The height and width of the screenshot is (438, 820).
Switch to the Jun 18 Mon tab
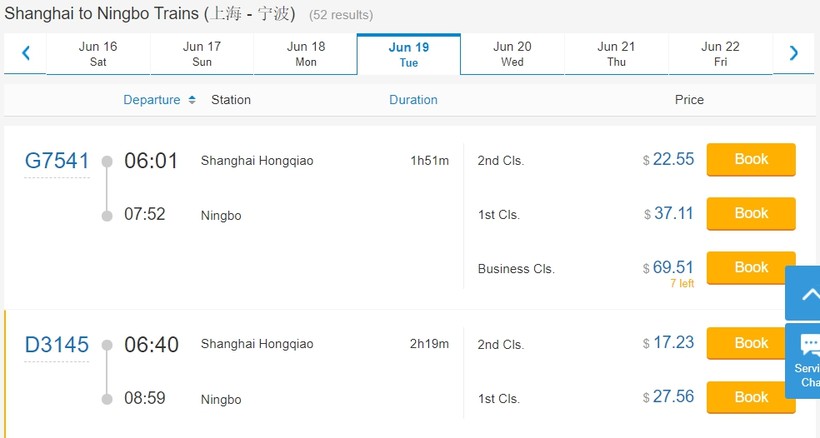point(306,54)
